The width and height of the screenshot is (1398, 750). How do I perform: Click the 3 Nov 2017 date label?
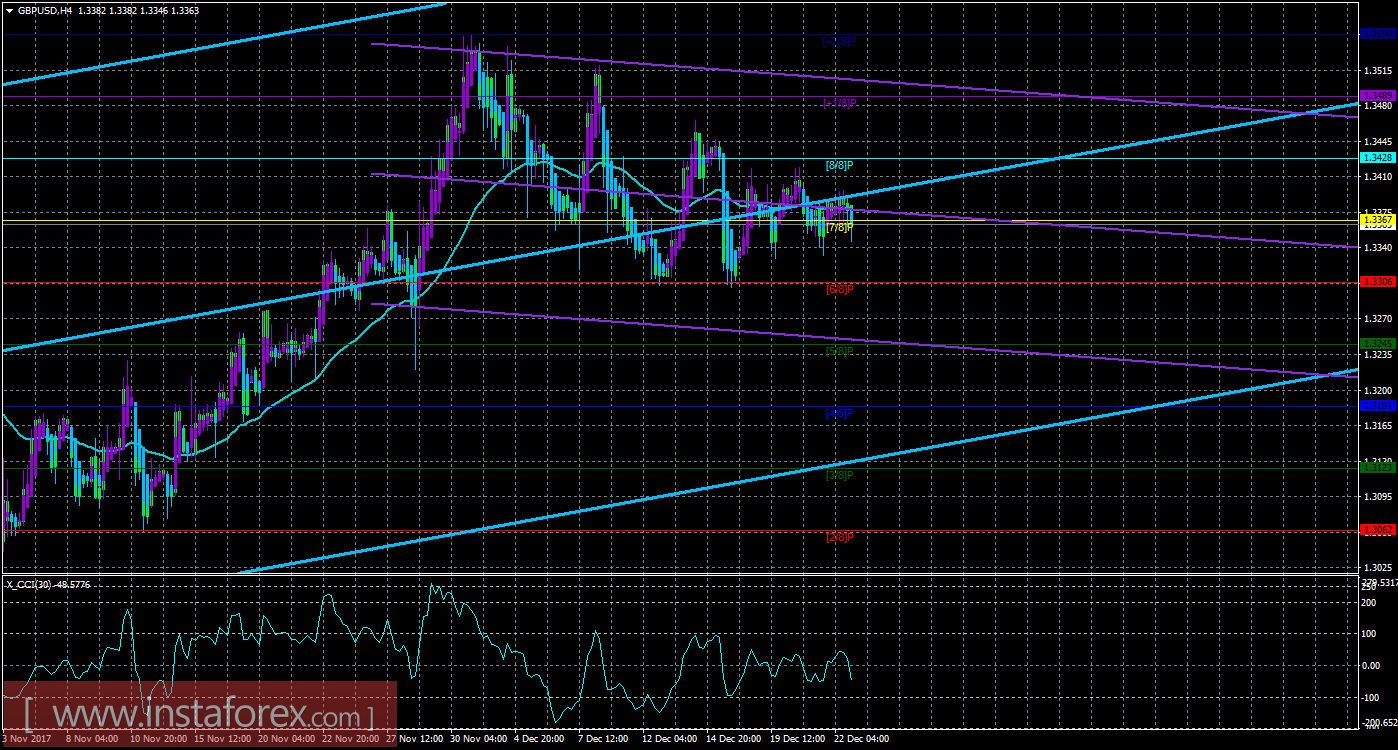[x=27, y=739]
